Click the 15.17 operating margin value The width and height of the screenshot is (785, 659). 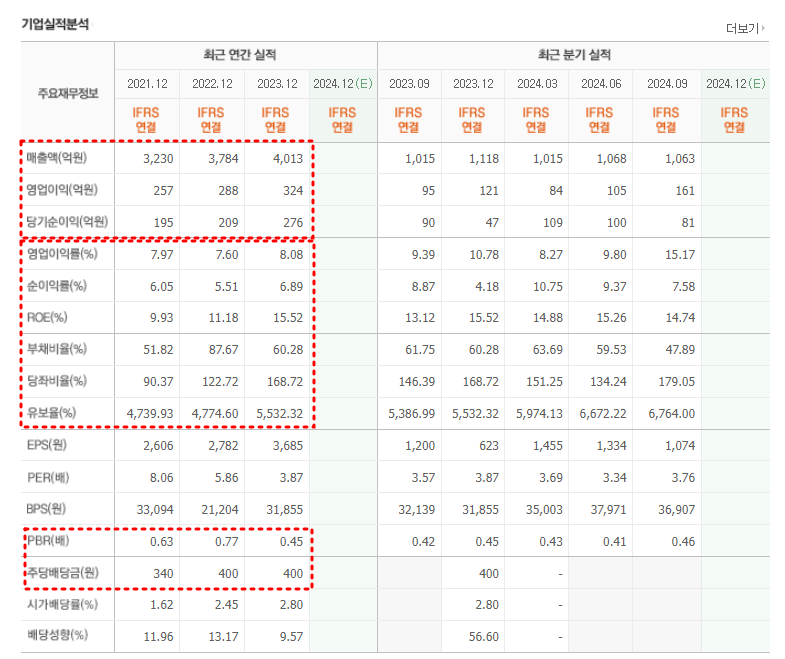pyautogui.click(x=680, y=255)
